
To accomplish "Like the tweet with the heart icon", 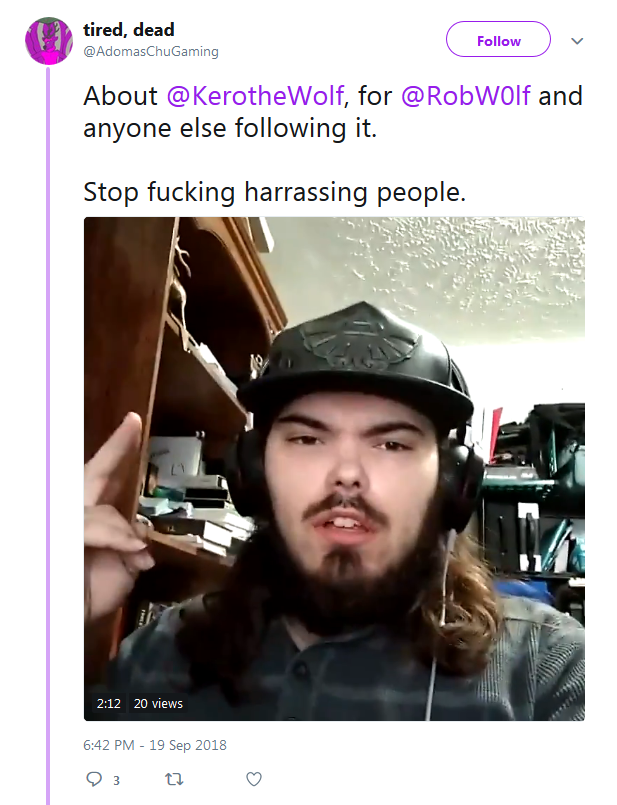I will 254,779.
